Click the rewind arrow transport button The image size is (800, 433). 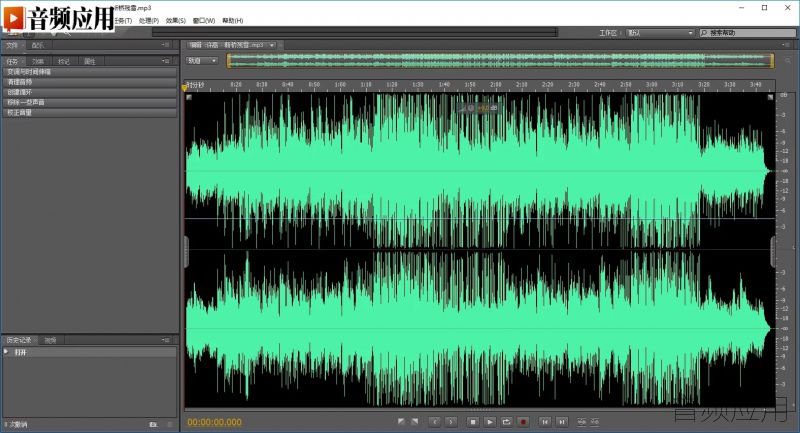[x=435, y=422]
